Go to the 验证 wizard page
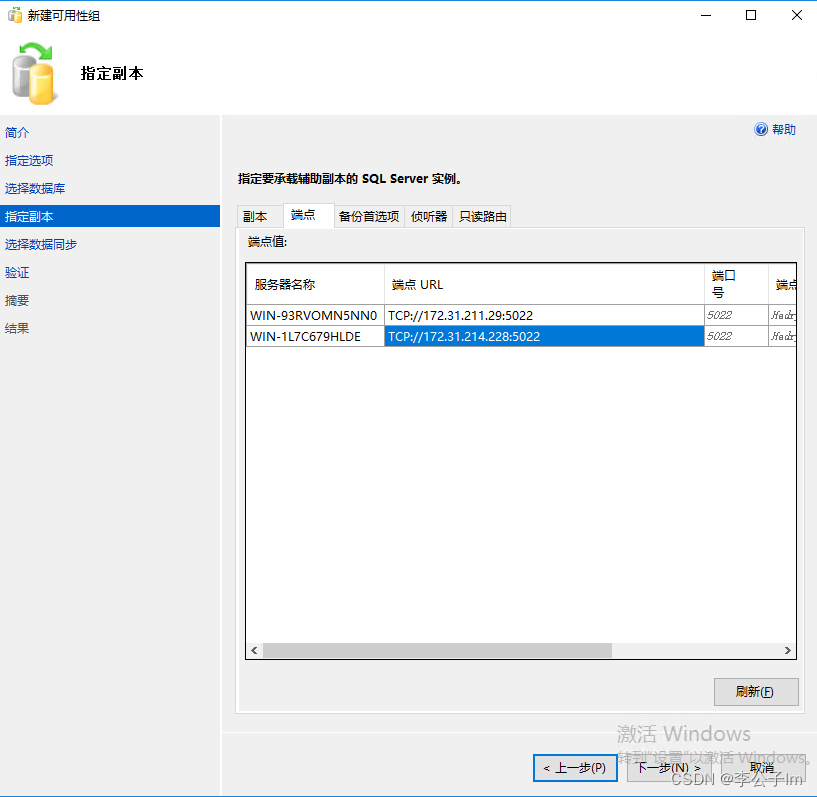The height and width of the screenshot is (797, 817). pos(17,272)
